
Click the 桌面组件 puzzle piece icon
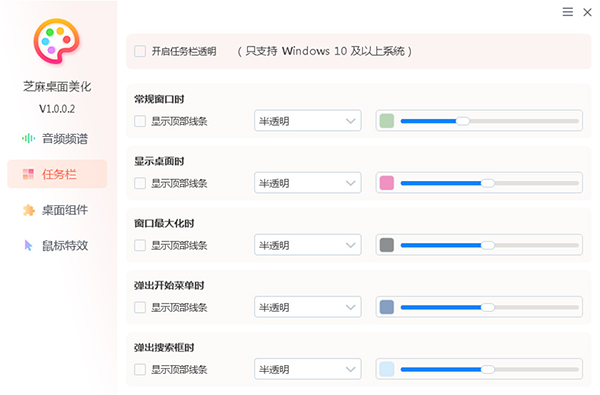29,210
